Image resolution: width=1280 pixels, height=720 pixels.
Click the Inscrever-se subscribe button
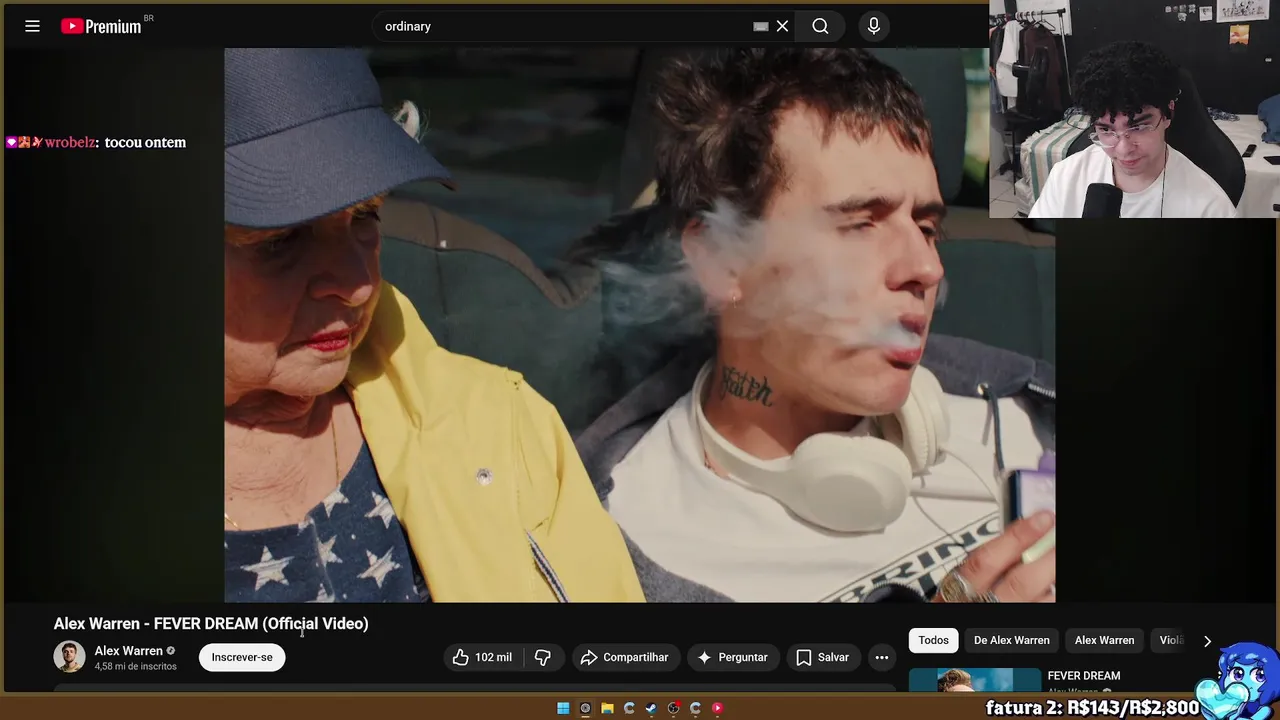pos(242,657)
